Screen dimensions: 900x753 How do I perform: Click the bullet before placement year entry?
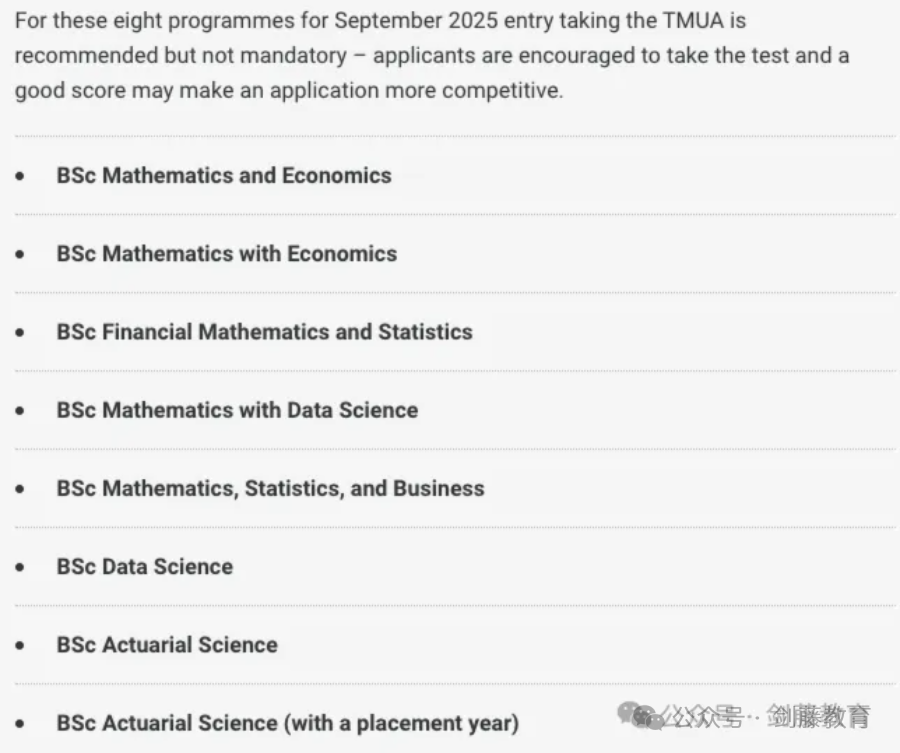(20, 724)
